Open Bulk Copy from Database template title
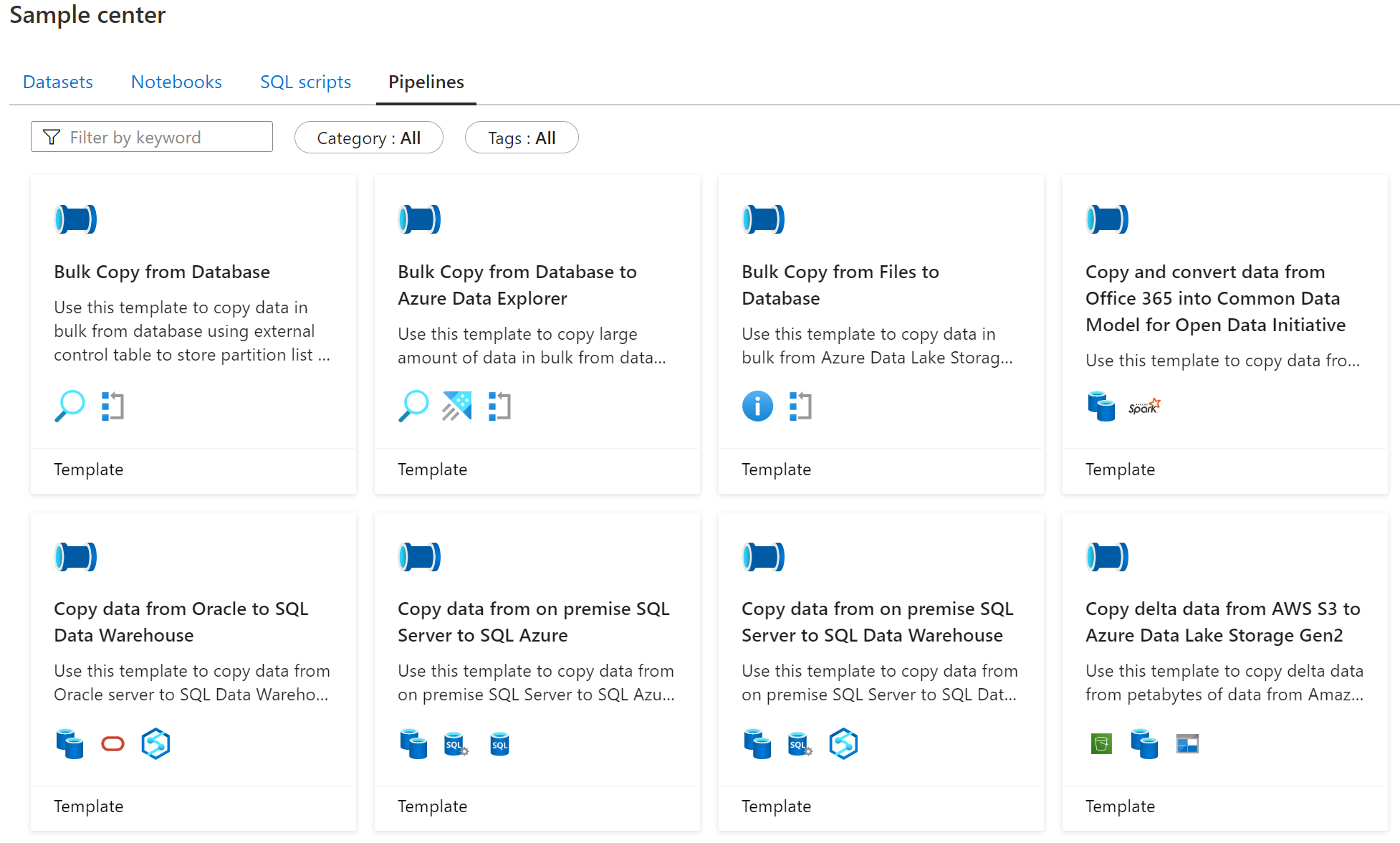 162,272
